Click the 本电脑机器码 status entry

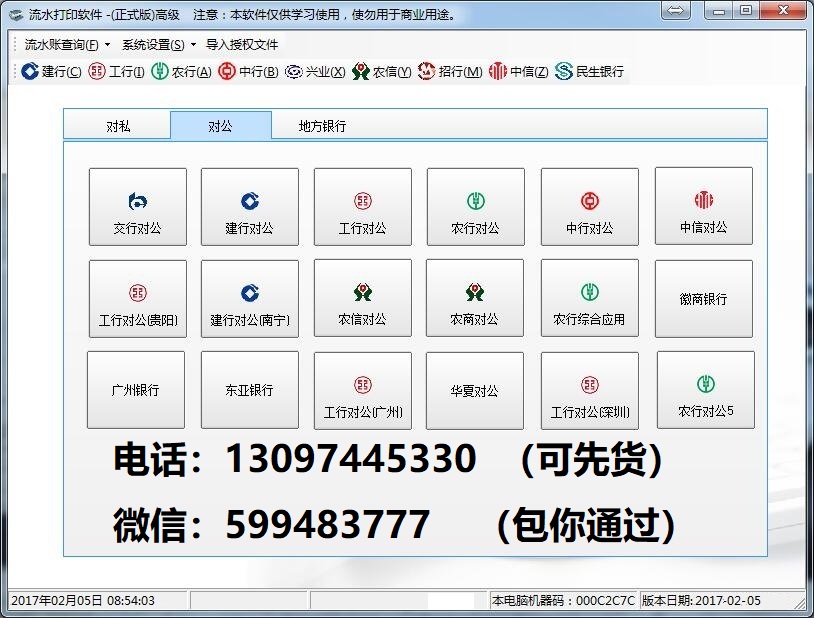pyautogui.click(x=564, y=600)
